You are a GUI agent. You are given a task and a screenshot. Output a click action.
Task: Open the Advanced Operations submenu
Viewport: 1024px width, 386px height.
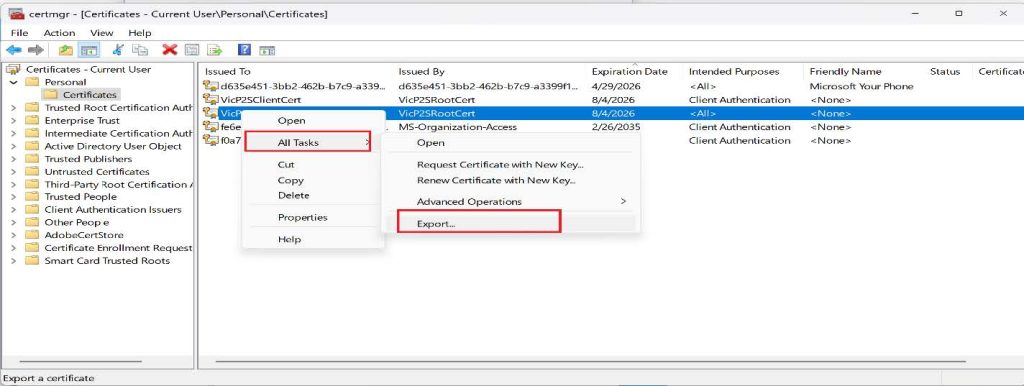pos(511,202)
